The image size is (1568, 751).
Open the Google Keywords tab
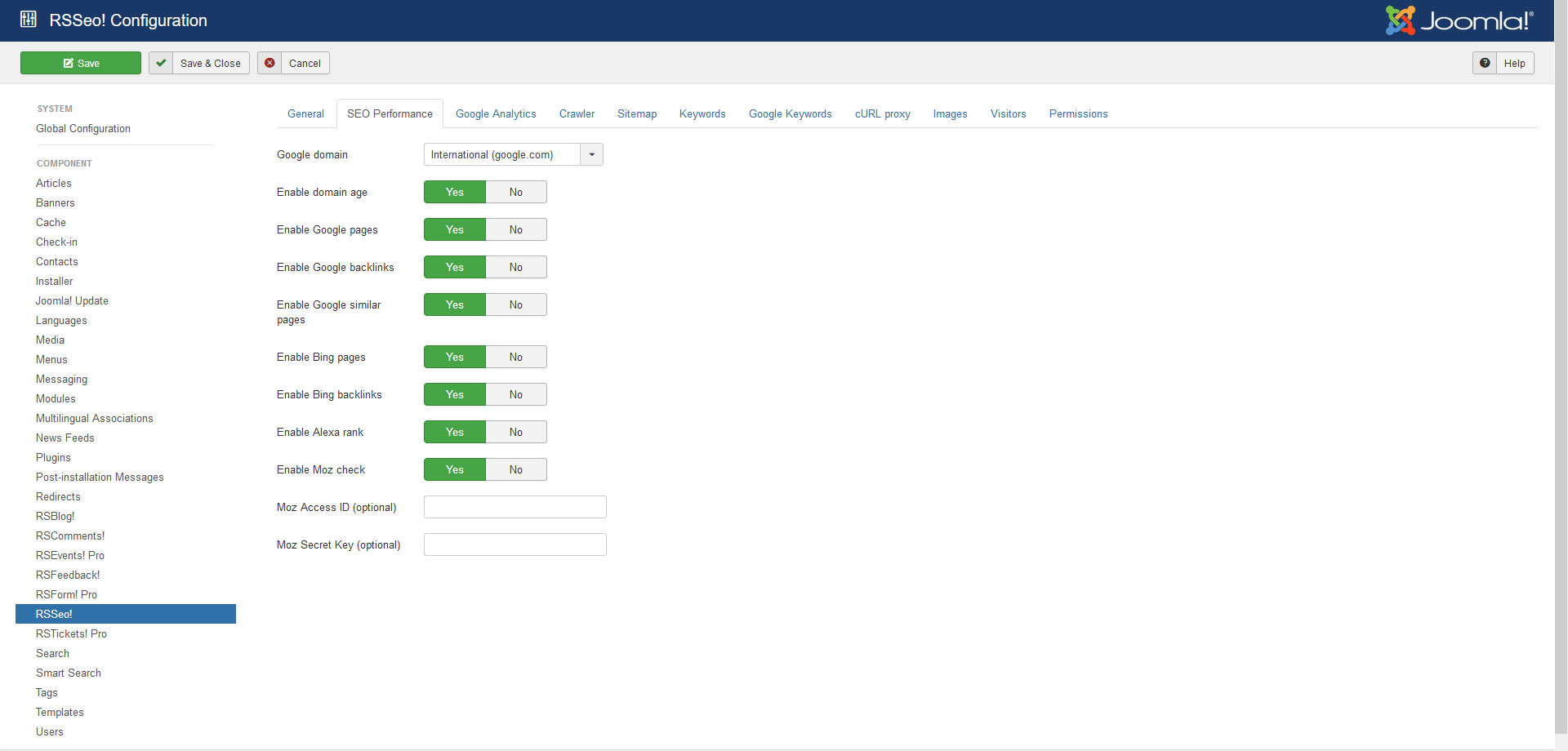tap(791, 113)
